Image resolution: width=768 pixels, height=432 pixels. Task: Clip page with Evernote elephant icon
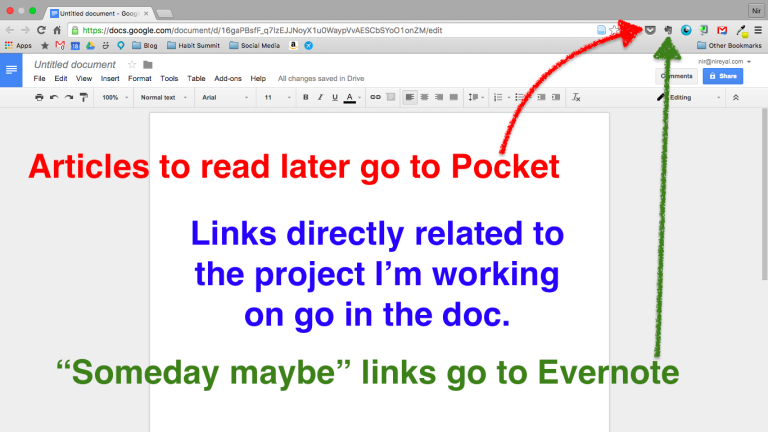click(668, 30)
